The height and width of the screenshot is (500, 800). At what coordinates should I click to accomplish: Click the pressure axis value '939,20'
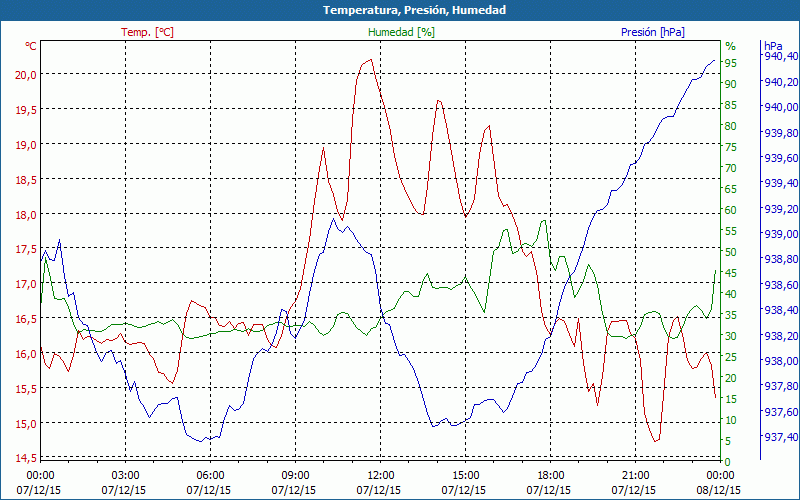[x=780, y=209]
